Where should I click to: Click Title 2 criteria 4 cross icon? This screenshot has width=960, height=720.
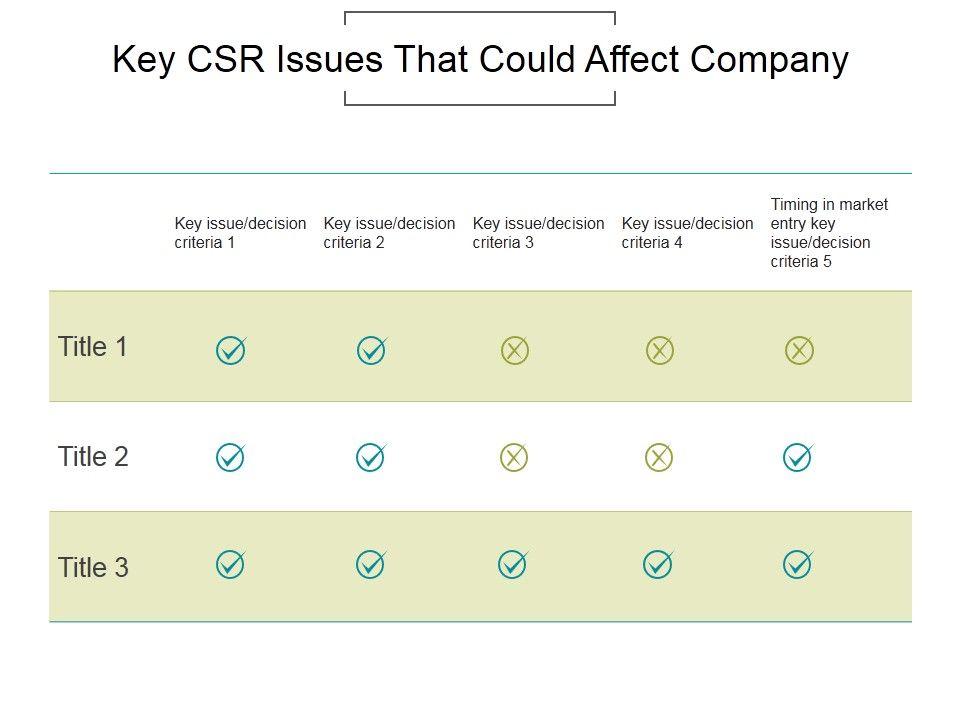click(659, 458)
